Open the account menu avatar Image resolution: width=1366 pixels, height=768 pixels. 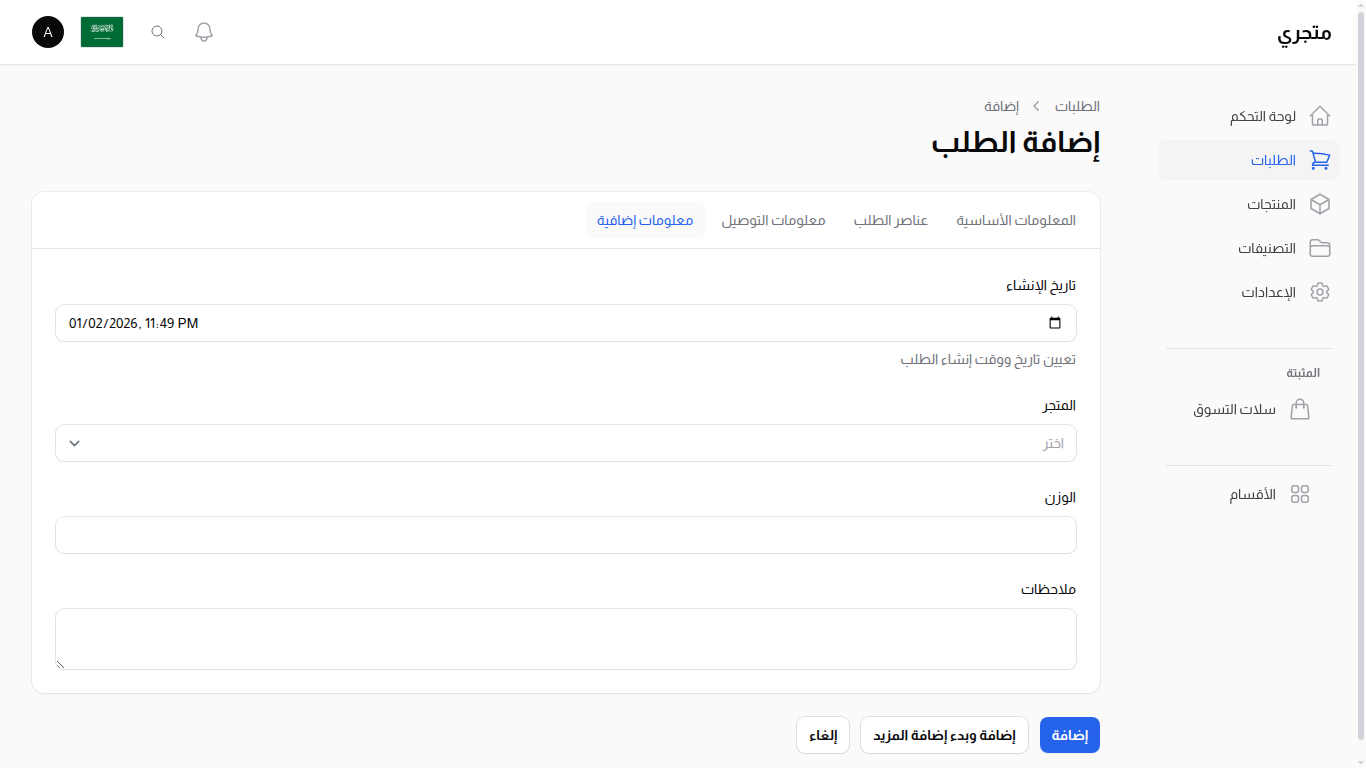(x=47, y=32)
